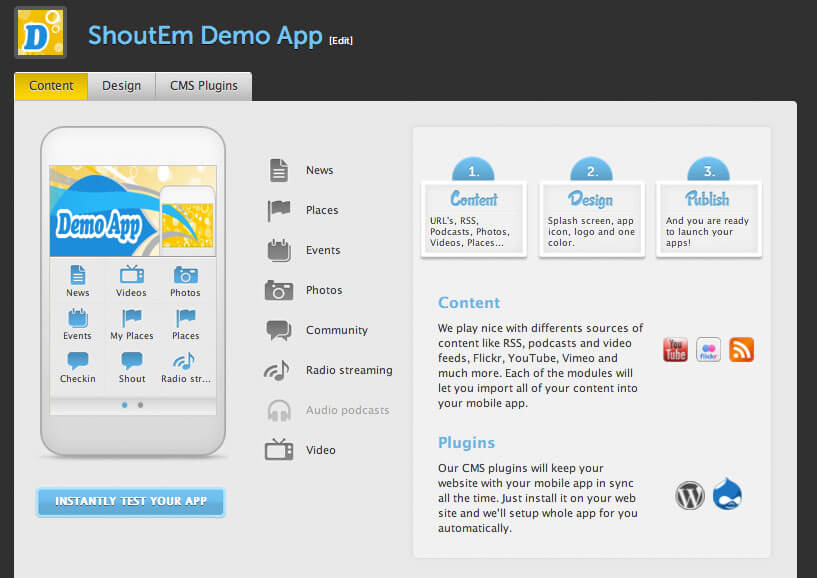Image resolution: width=817 pixels, height=578 pixels.
Task: Click the Edit link beside app title
Action: coord(341,40)
